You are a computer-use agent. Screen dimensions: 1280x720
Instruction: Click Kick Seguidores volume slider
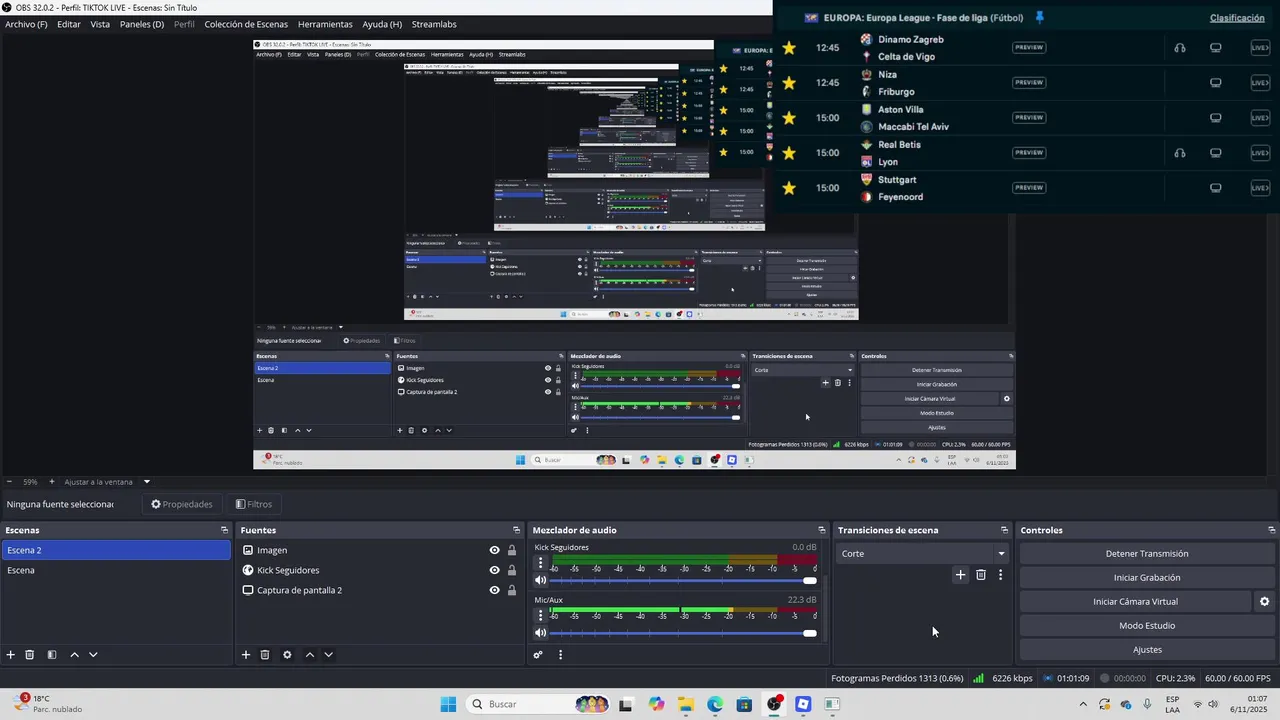(683, 580)
